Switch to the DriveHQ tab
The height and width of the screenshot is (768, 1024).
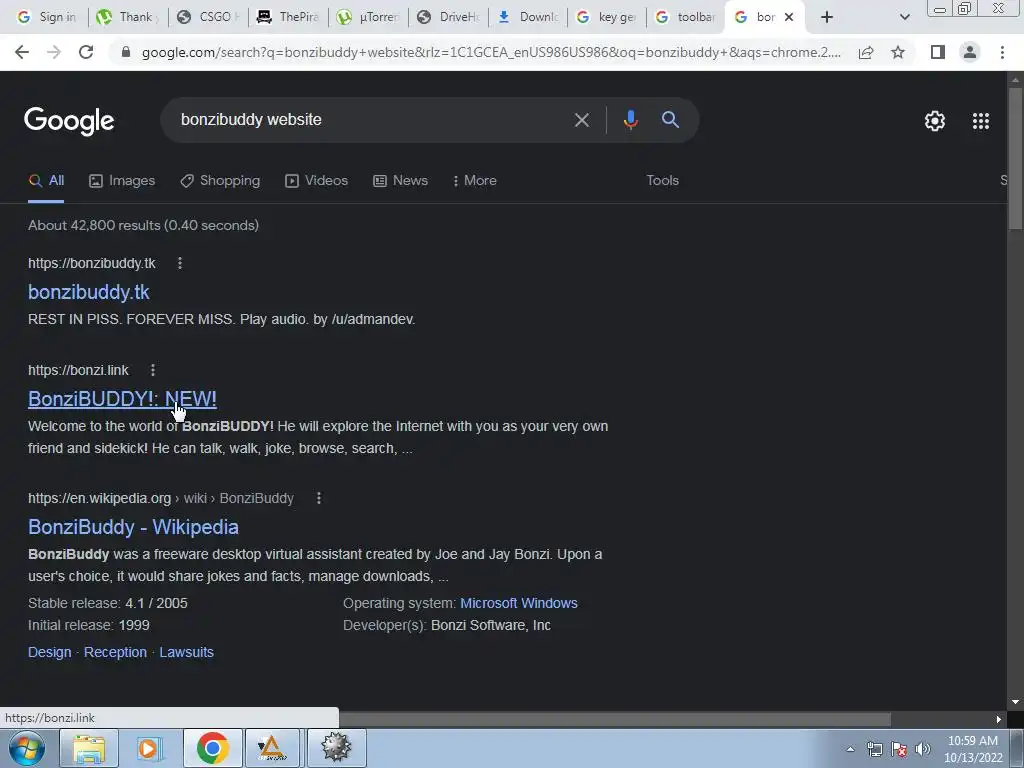tap(448, 17)
